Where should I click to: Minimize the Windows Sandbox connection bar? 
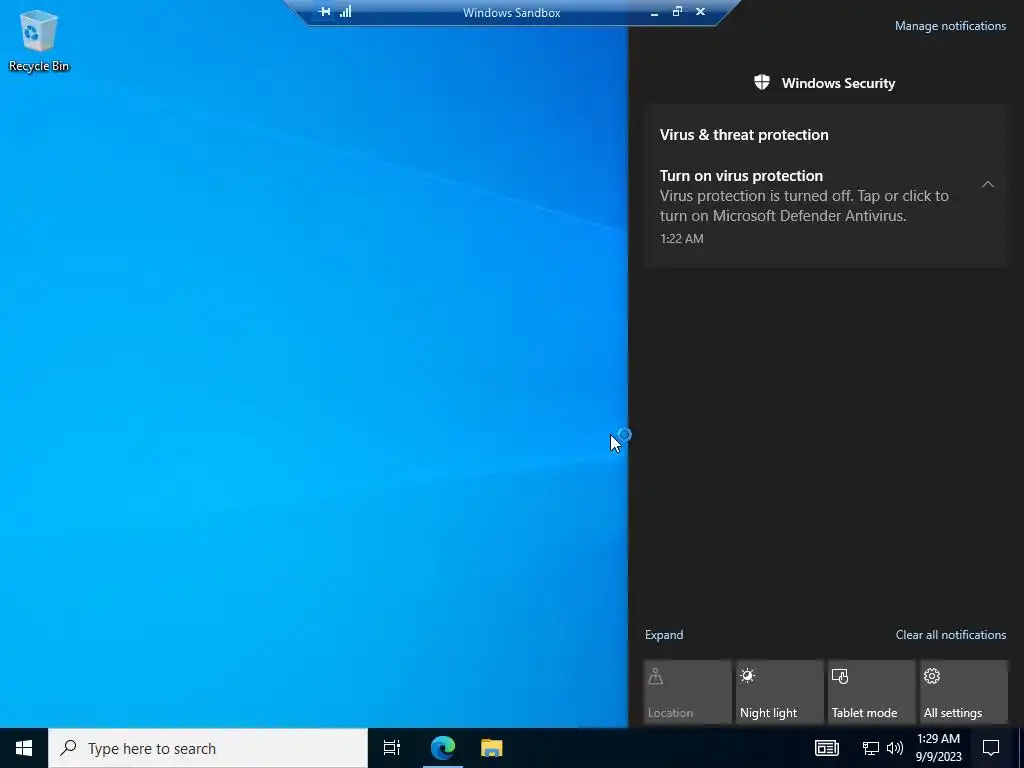point(654,12)
